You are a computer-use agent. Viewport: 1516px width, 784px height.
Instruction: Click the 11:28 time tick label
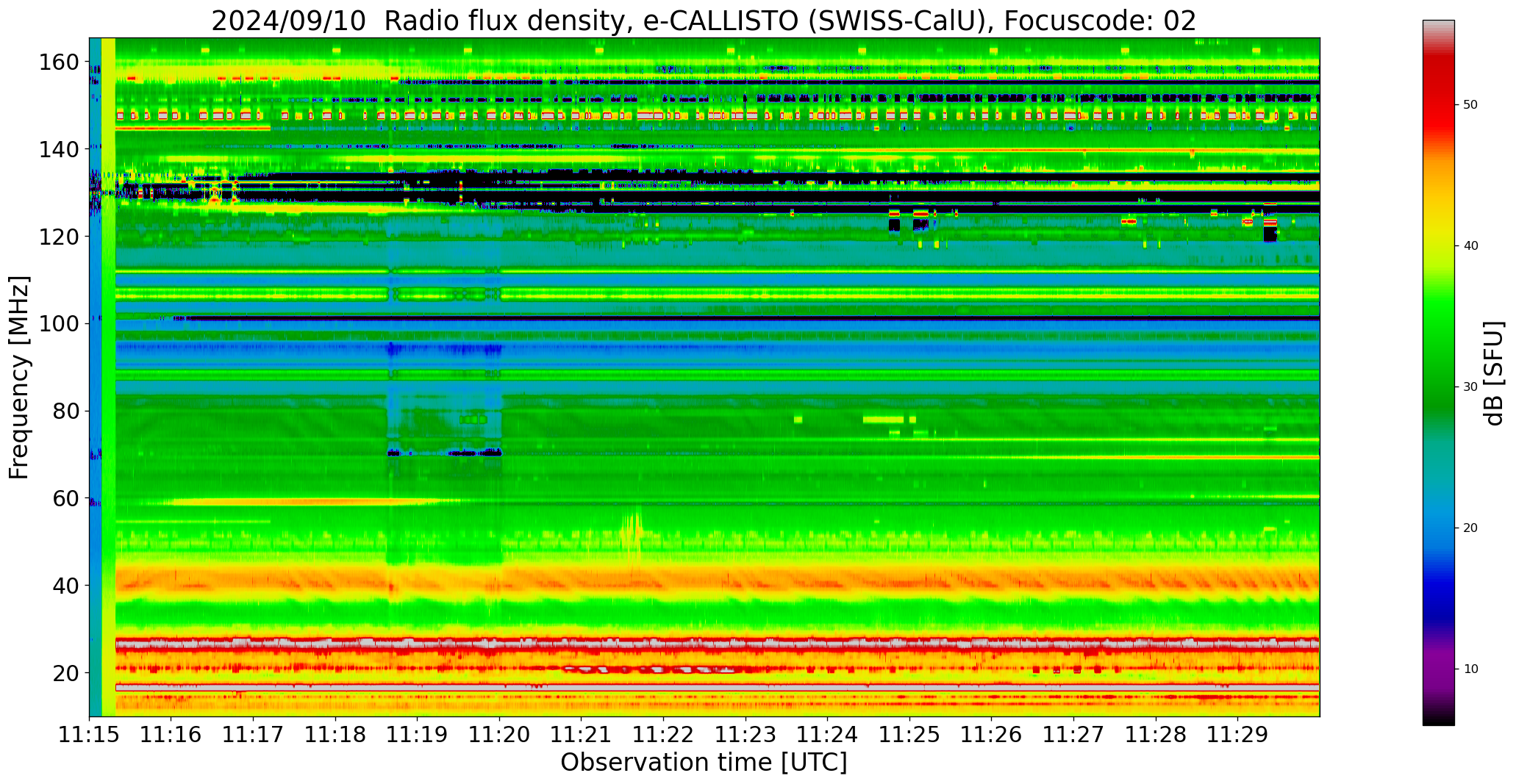coord(1156,735)
